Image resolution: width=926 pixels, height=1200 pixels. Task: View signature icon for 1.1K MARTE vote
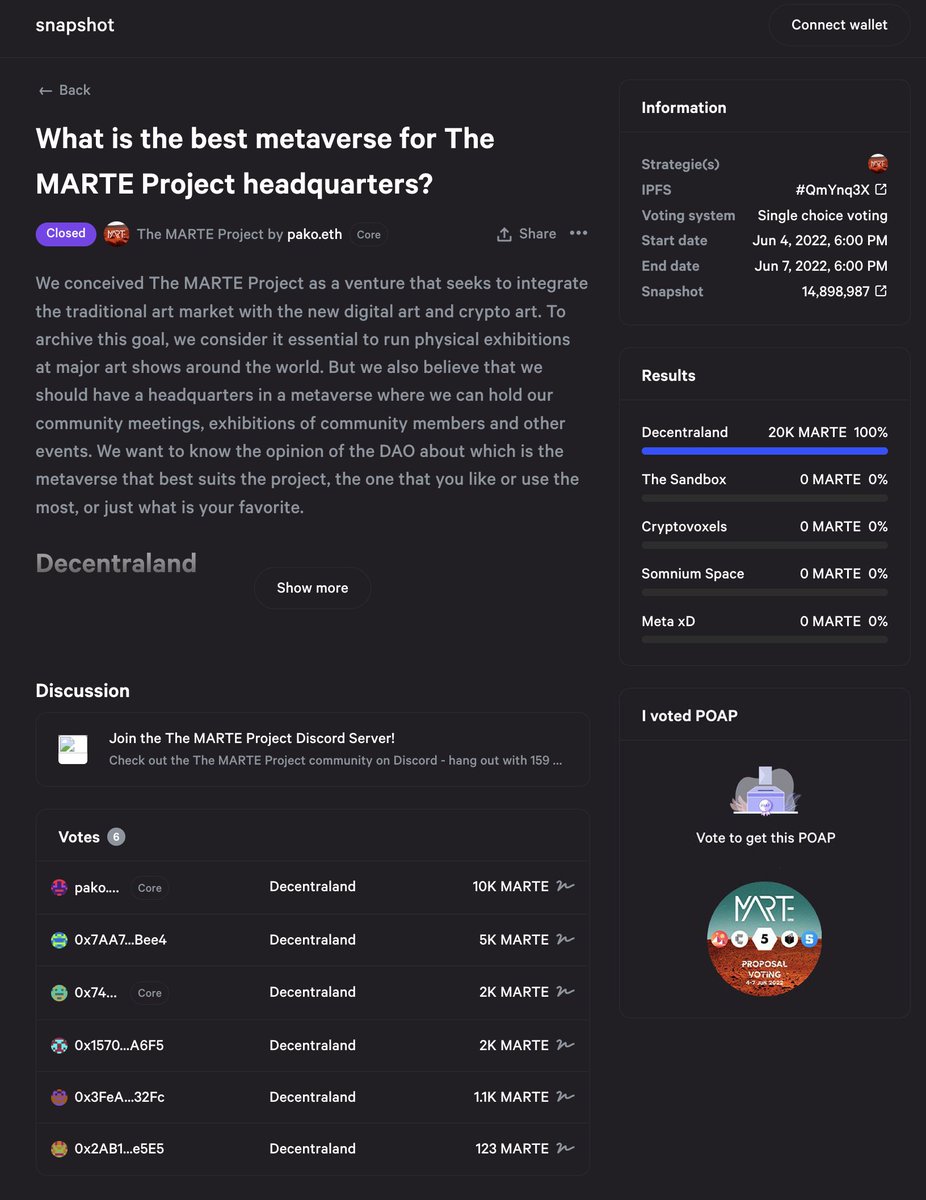[566, 1096]
